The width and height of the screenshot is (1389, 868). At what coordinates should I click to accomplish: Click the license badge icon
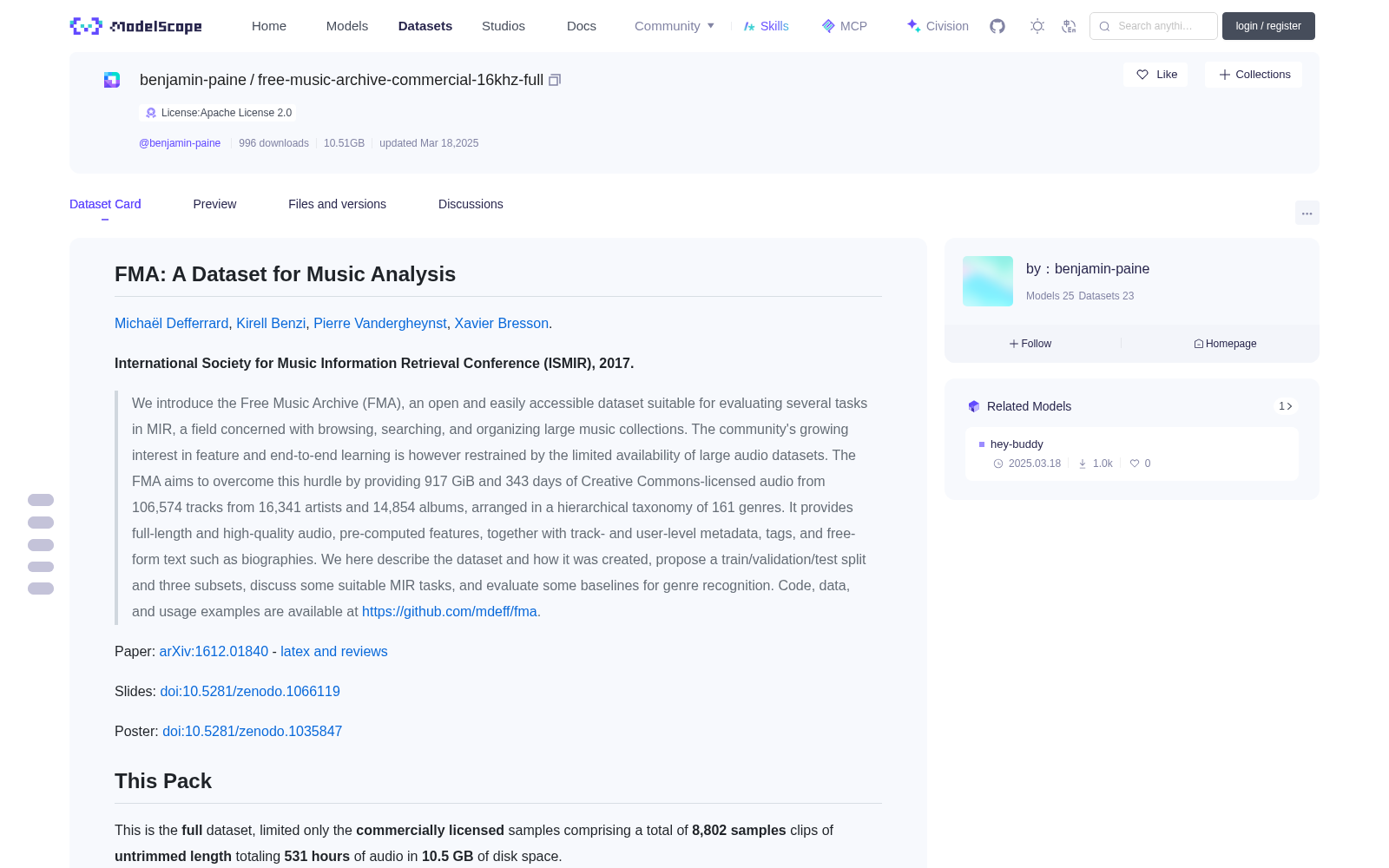pos(151,113)
